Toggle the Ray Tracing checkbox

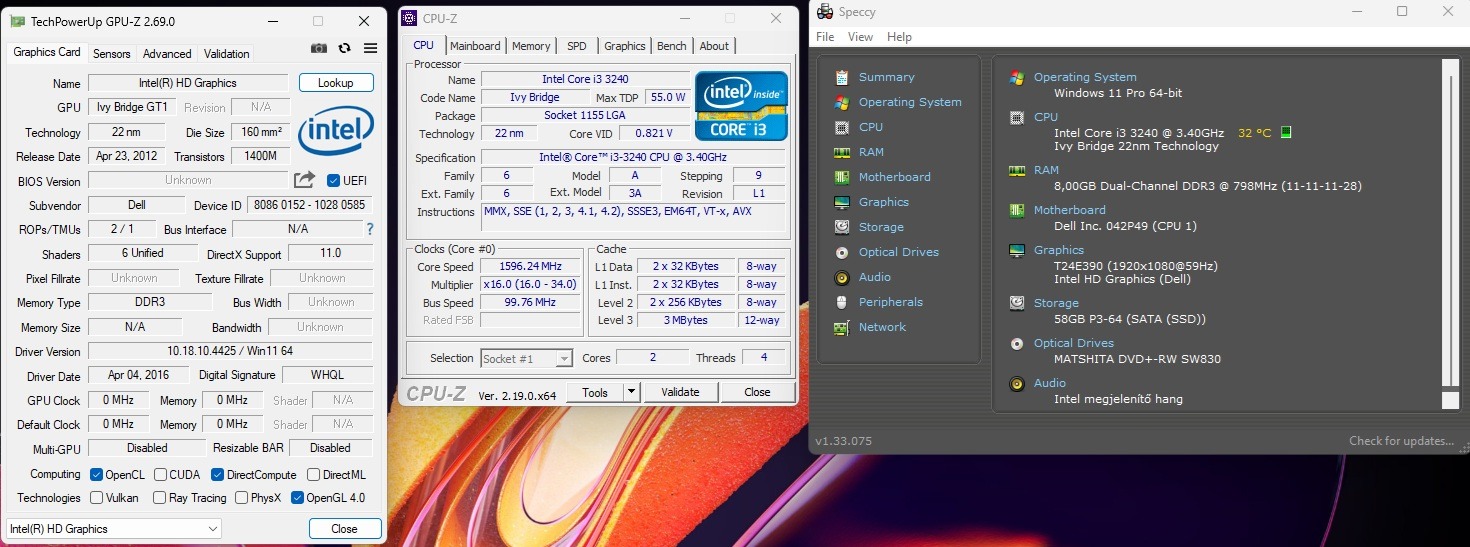pyautogui.click(x=160, y=498)
